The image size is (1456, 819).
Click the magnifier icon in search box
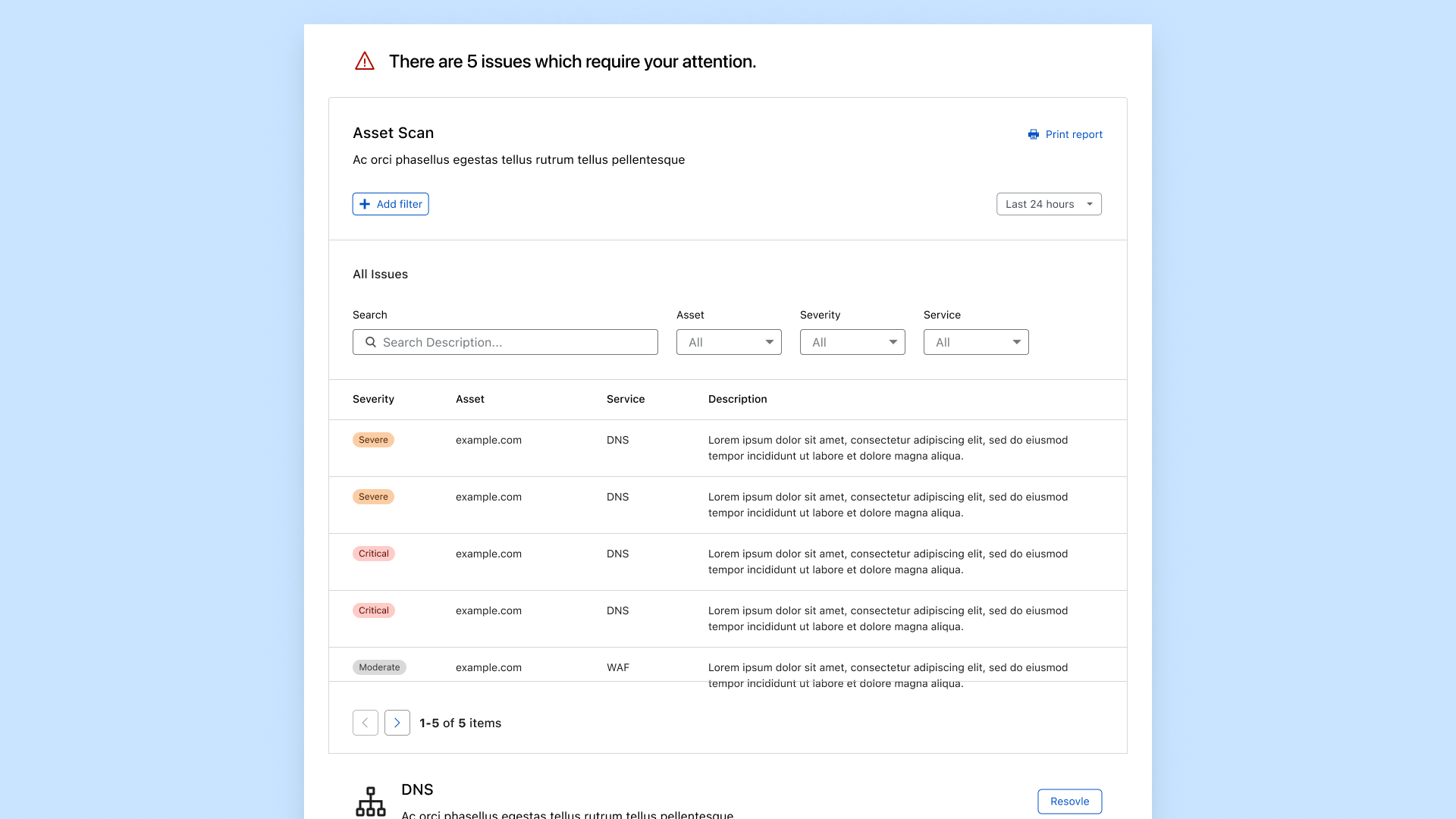[371, 342]
